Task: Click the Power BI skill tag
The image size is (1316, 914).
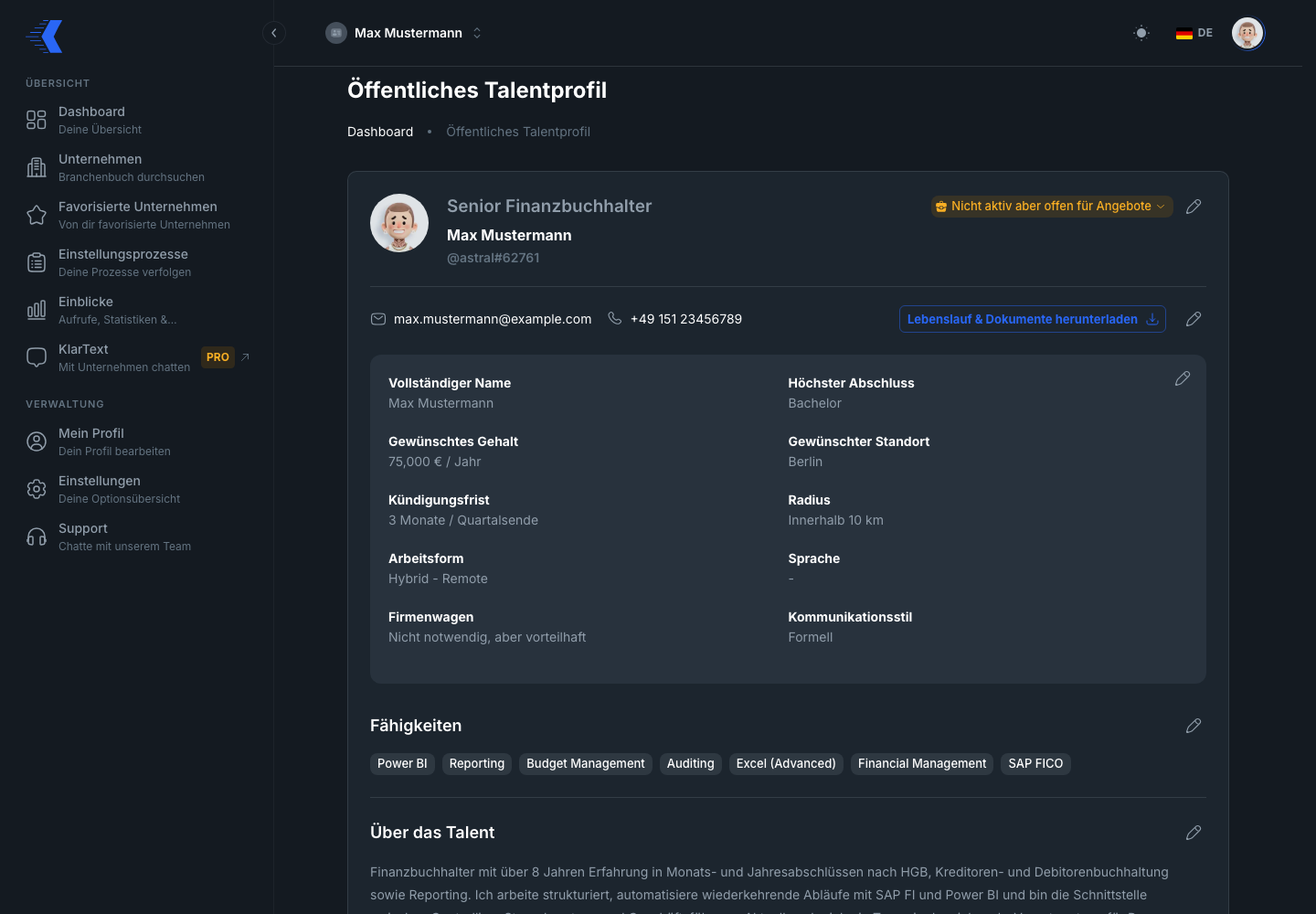Action: (x=402, y=764)
